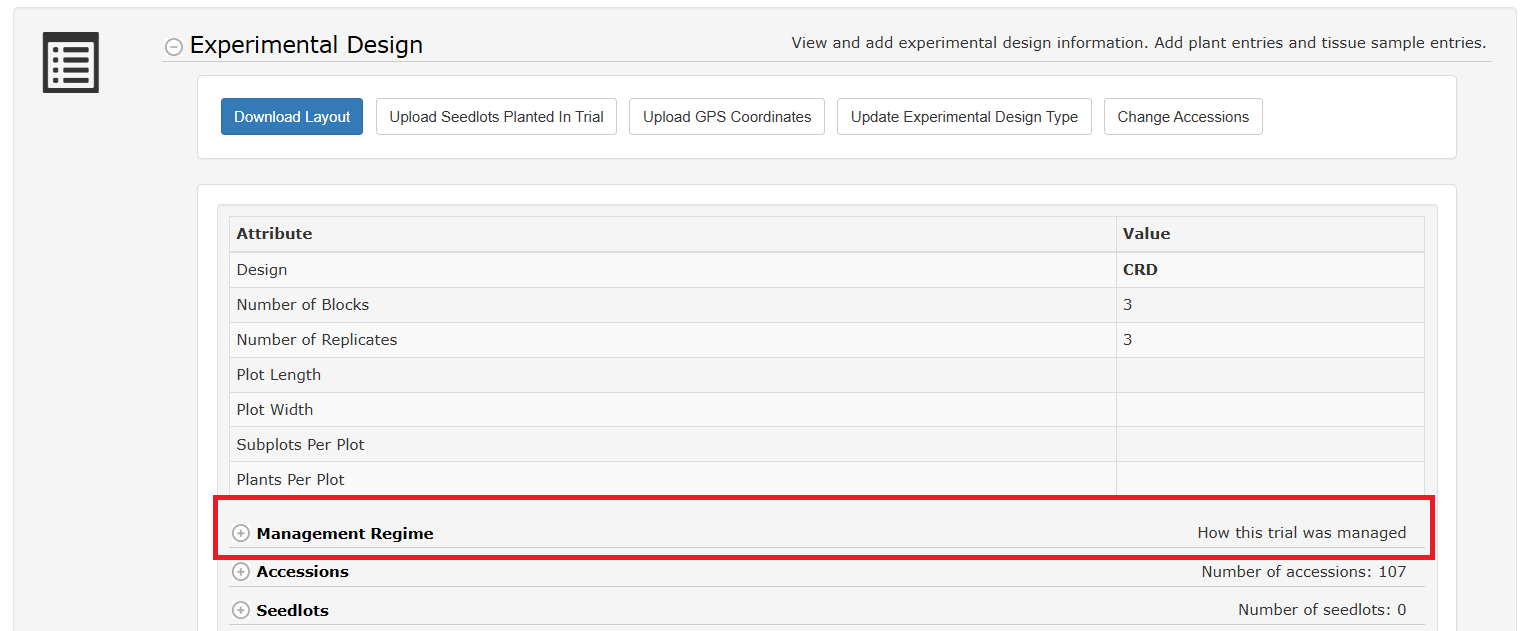Screen dimensions: 1534x631
Task: Click the Number of Blocks row label
Action: (x=302, y=305)
